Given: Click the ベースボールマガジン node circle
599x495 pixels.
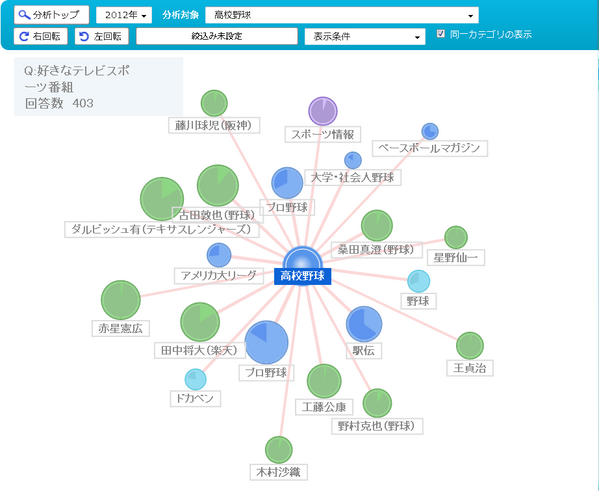Looking at the screenshot, I should 430,131.
